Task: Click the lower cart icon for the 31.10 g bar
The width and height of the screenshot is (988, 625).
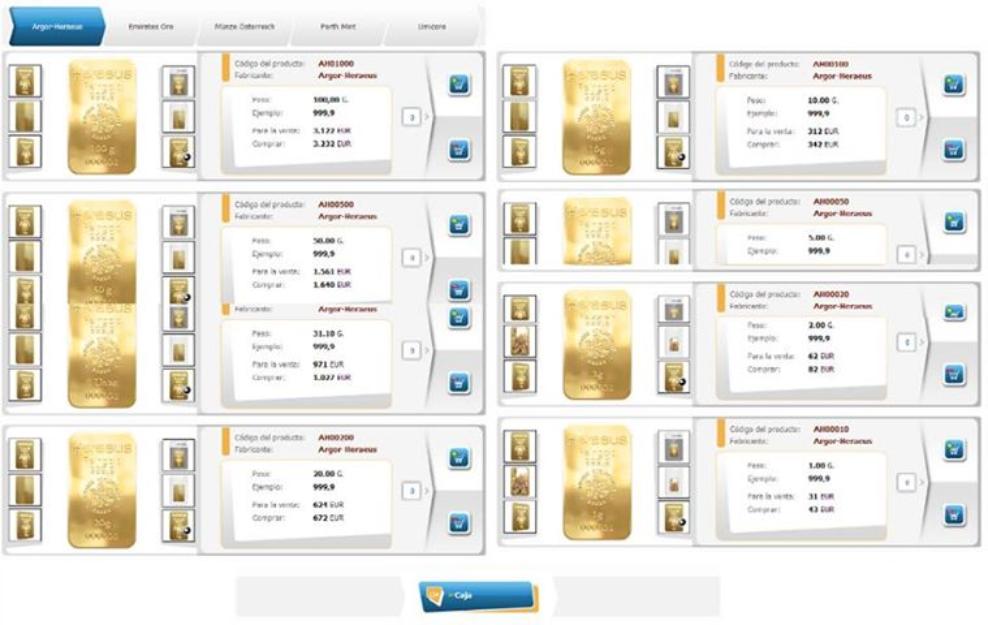Action: (459, 382)
